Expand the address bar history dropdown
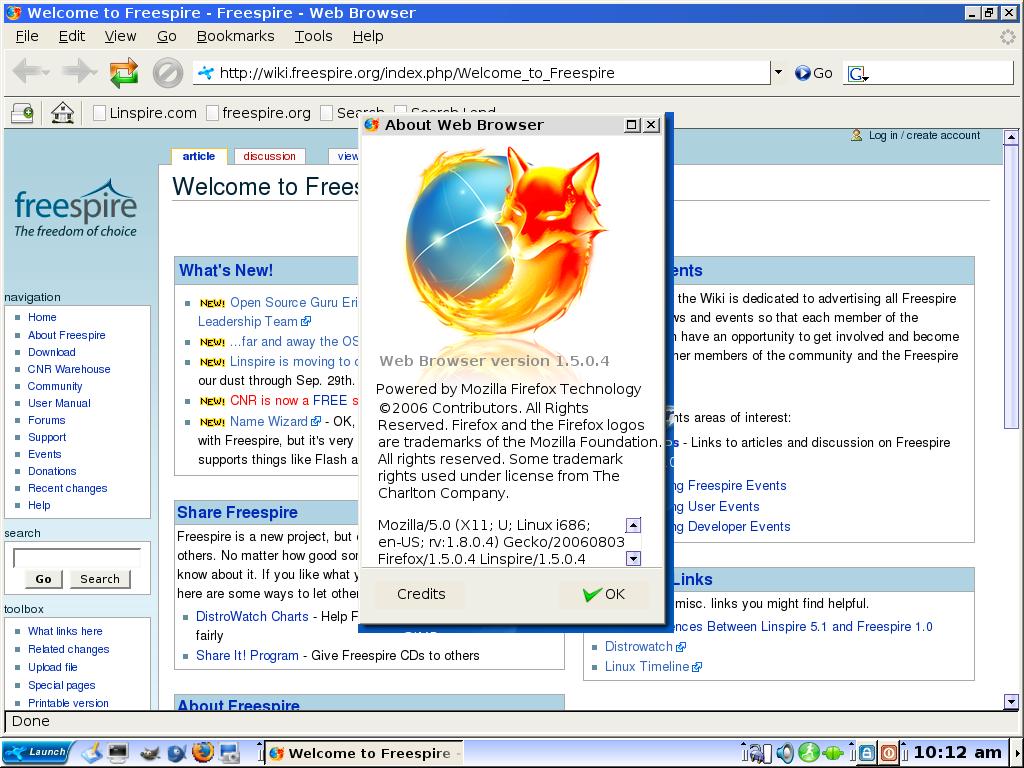 [x=778, y=72]
